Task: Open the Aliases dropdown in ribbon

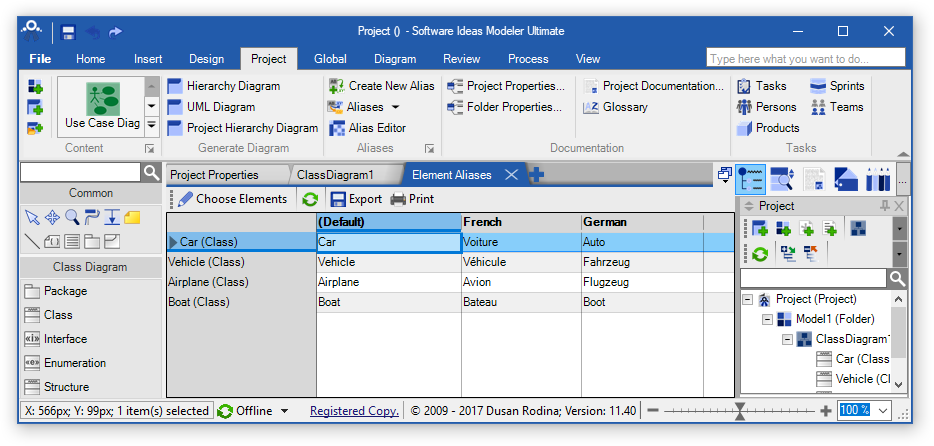Action: 364,107
